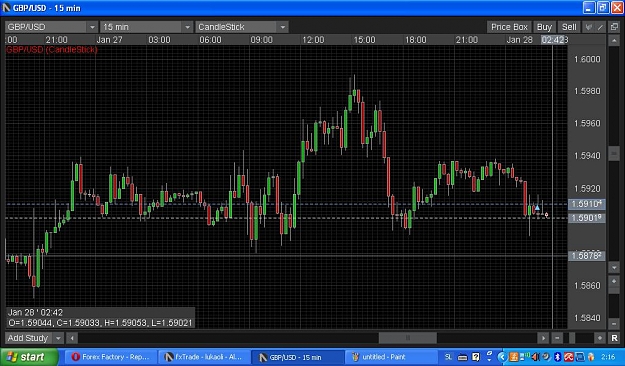Click the SL language indicator in taskbar

pyautogui.click(x=448, y=357)
